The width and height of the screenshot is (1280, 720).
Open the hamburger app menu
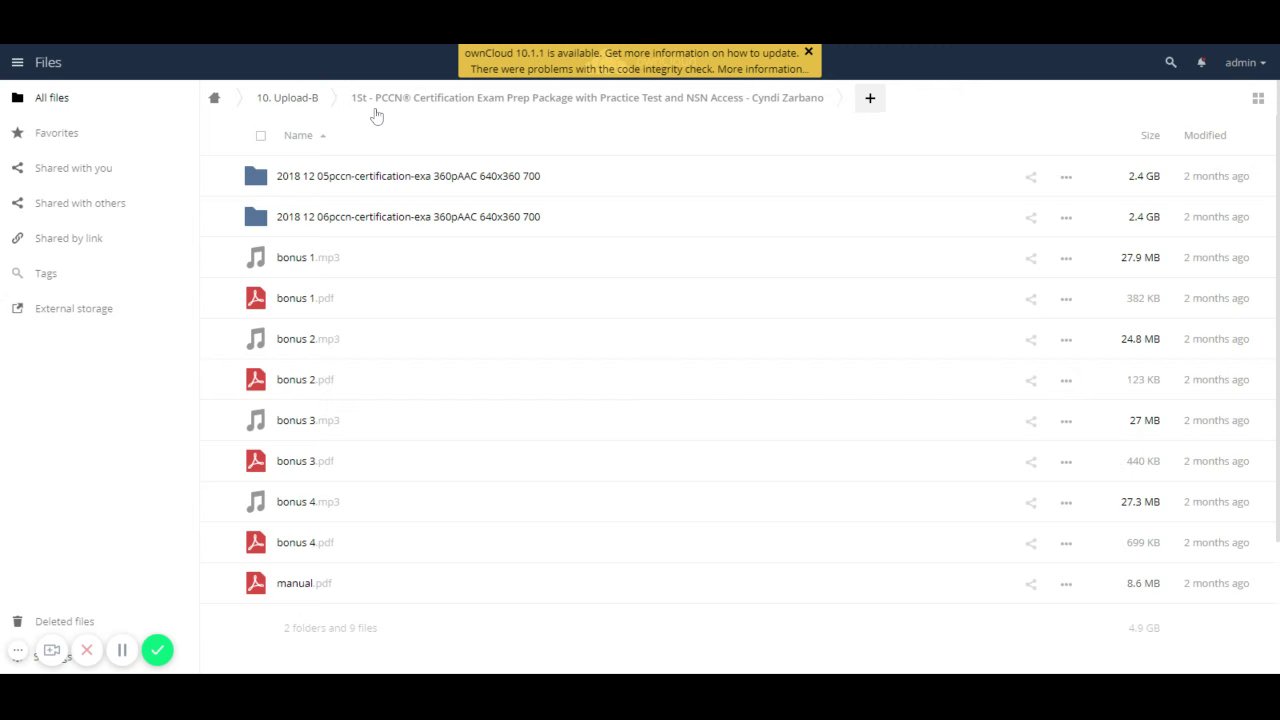click(17, 62)
